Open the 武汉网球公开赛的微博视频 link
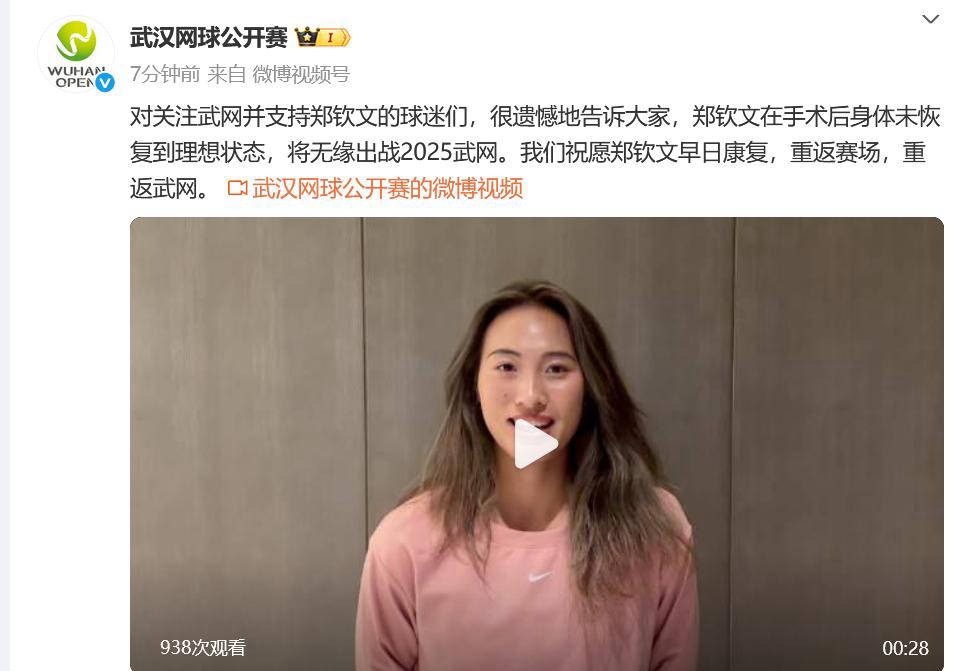The height and width of the screenshot is (671, 970). pos(388,188)
